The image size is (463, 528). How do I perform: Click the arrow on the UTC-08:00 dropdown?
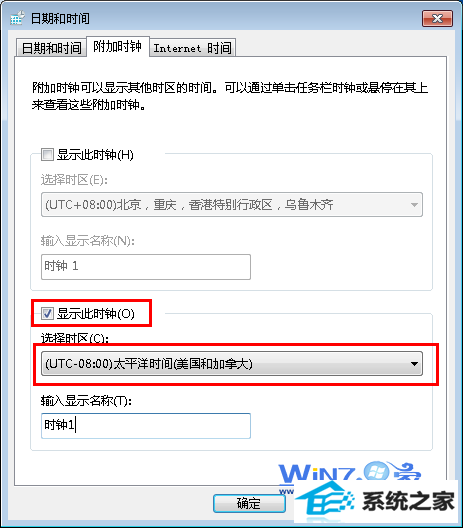pyautogui.click(x=415, y=364)
